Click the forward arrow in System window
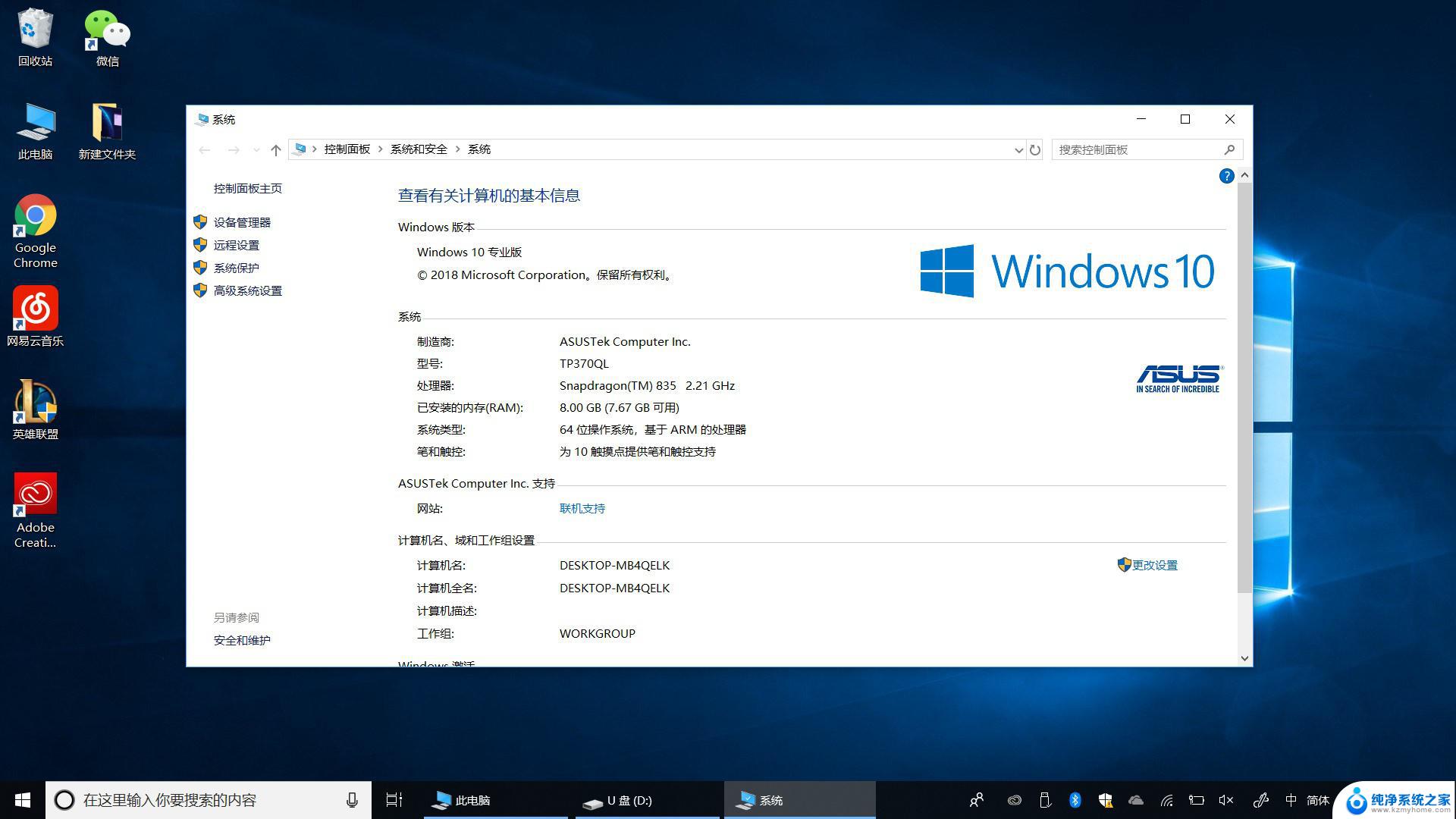The height and width of the screenshot is (819, 1456). click(234, 149)
